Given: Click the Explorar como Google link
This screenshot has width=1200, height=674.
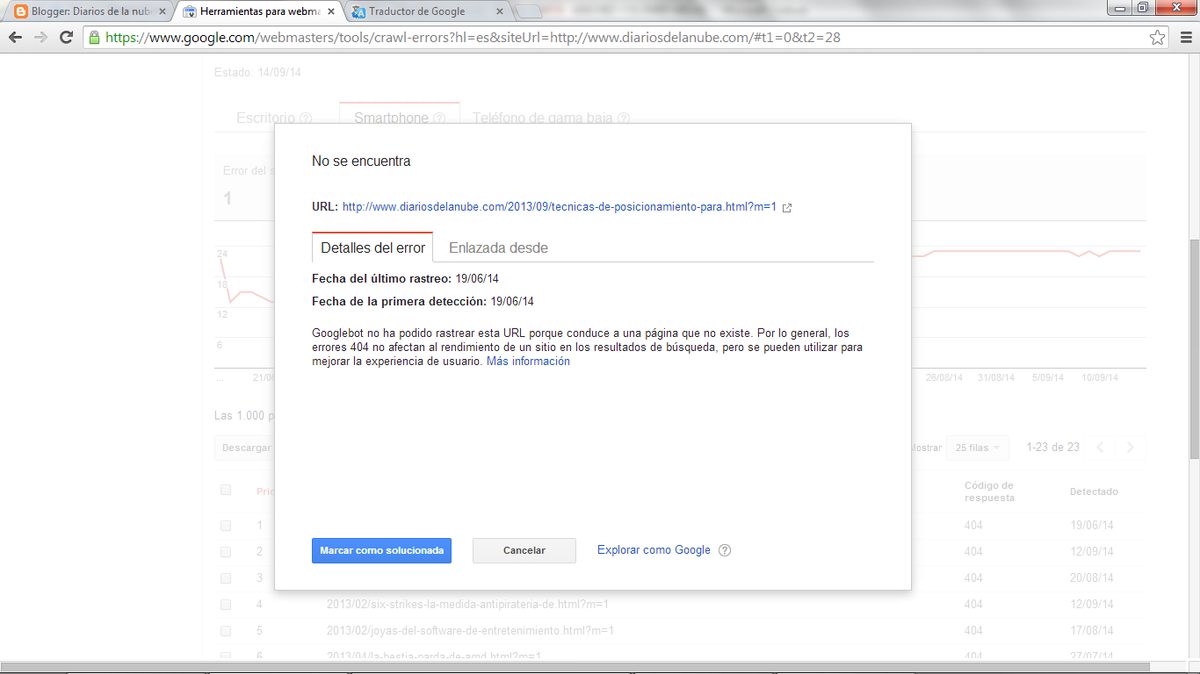Looking at the screenshot, I should pyautogui.click(x=653, y=550).
